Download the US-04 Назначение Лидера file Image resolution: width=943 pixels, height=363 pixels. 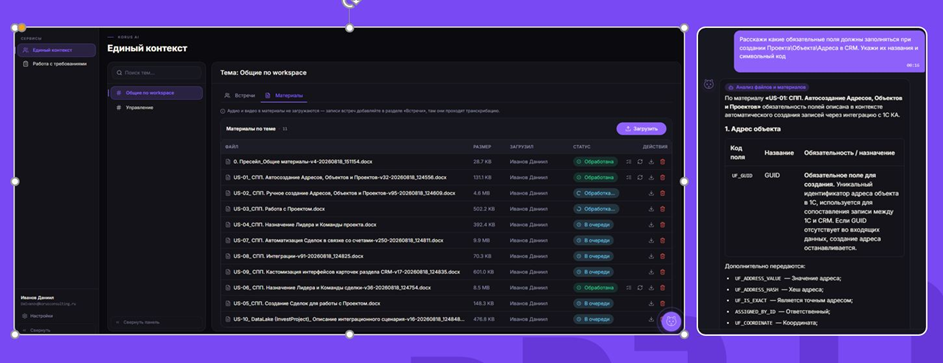pos(651,225)
